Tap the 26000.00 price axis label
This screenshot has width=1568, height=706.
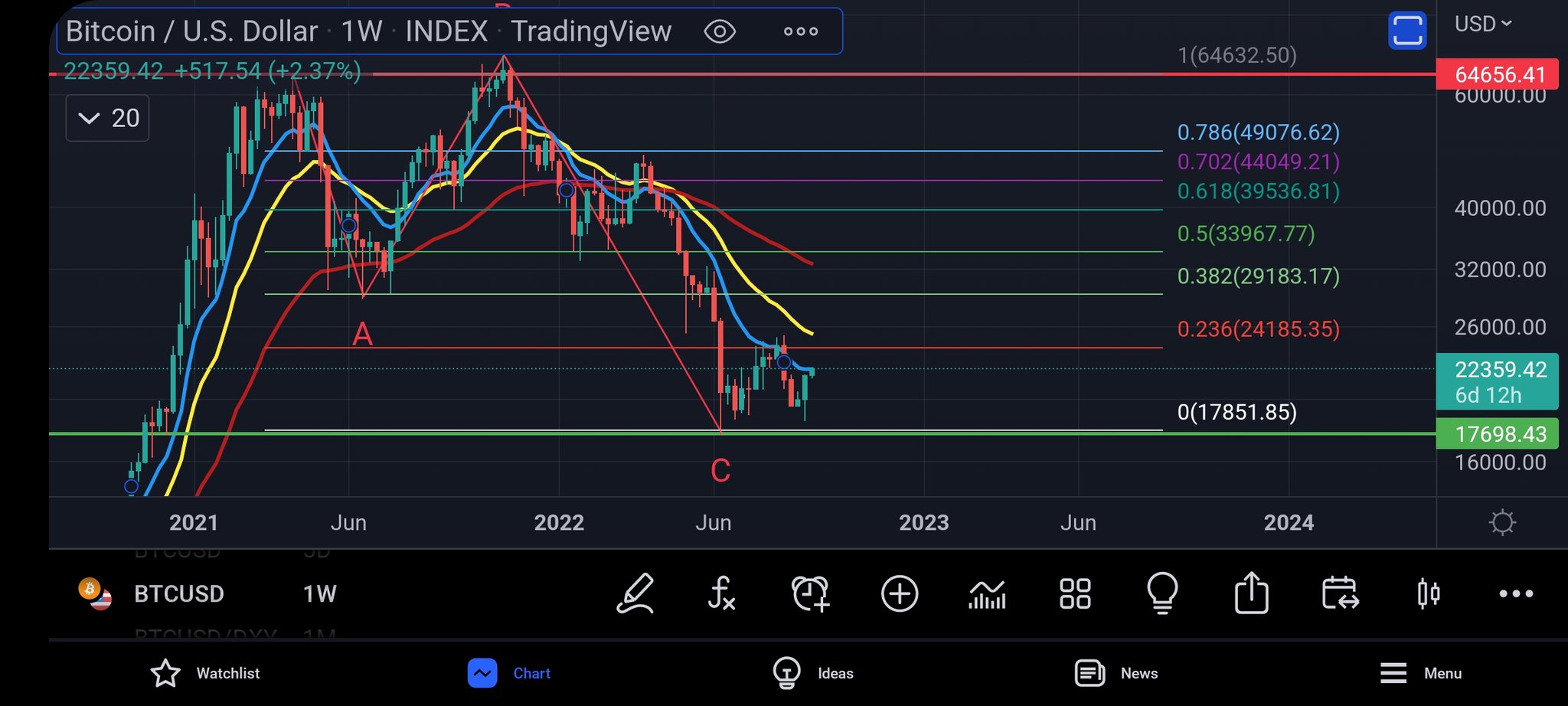[1500, 327]
